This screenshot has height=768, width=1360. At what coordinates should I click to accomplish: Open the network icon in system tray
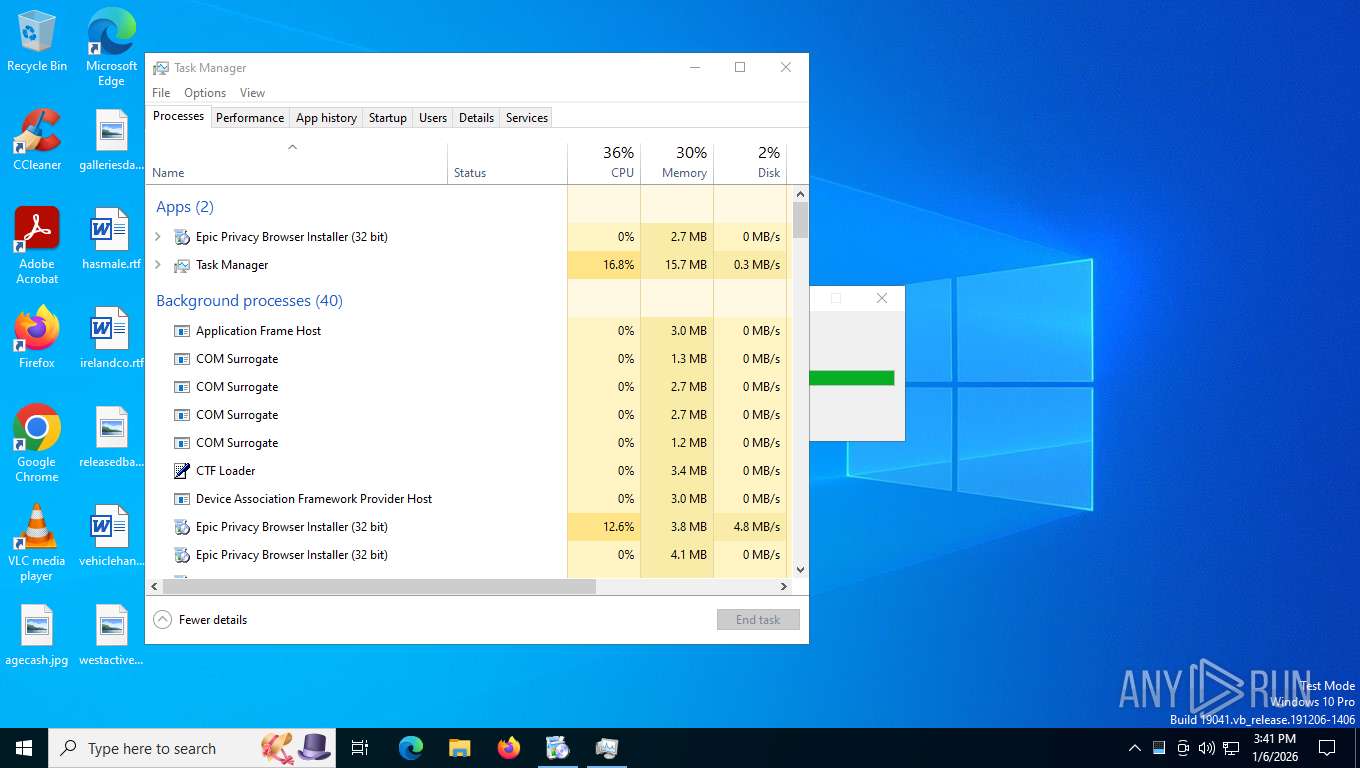(1231, 748)
